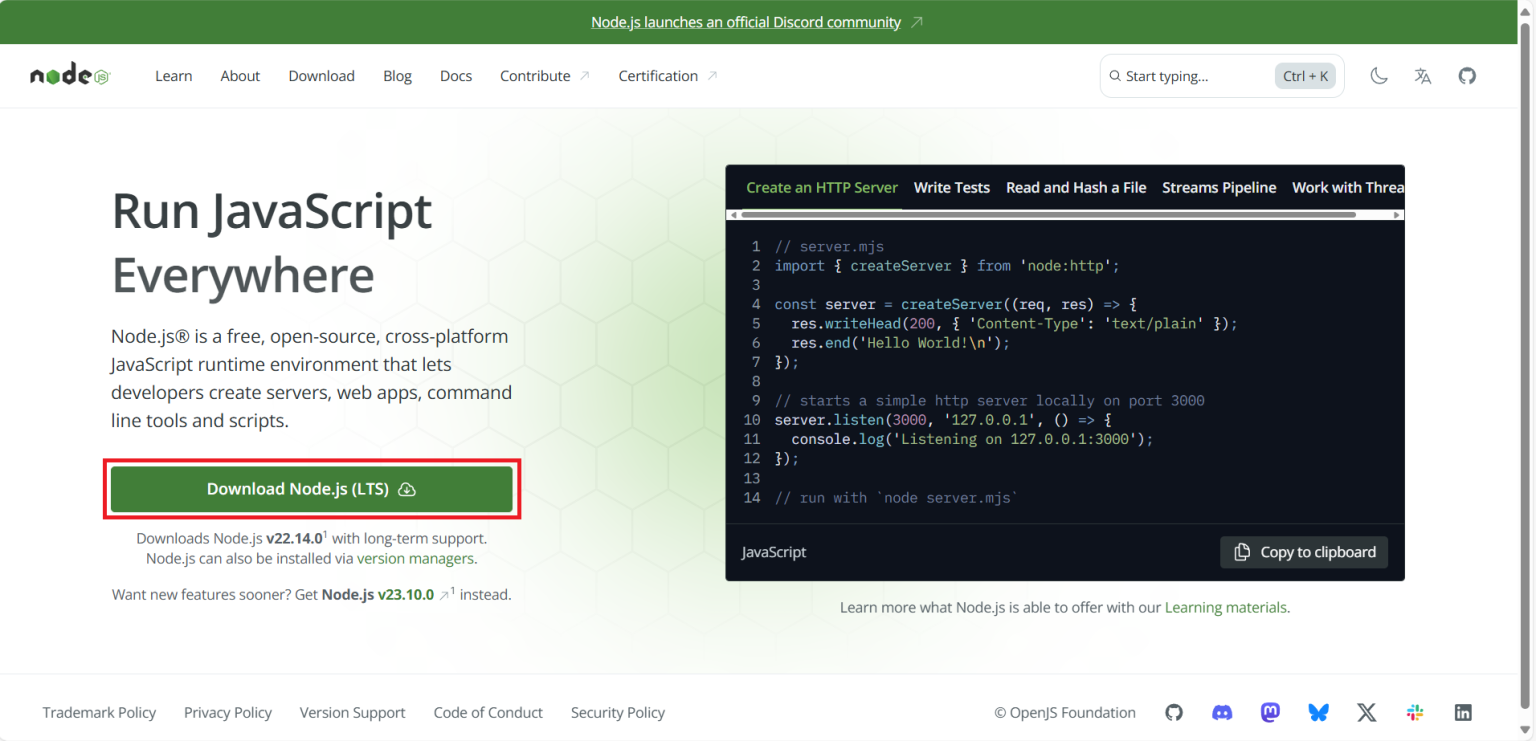The image size is (1536, 741).
Task: Click the Mastodon icon in the footer
Action: point(1270,712)
